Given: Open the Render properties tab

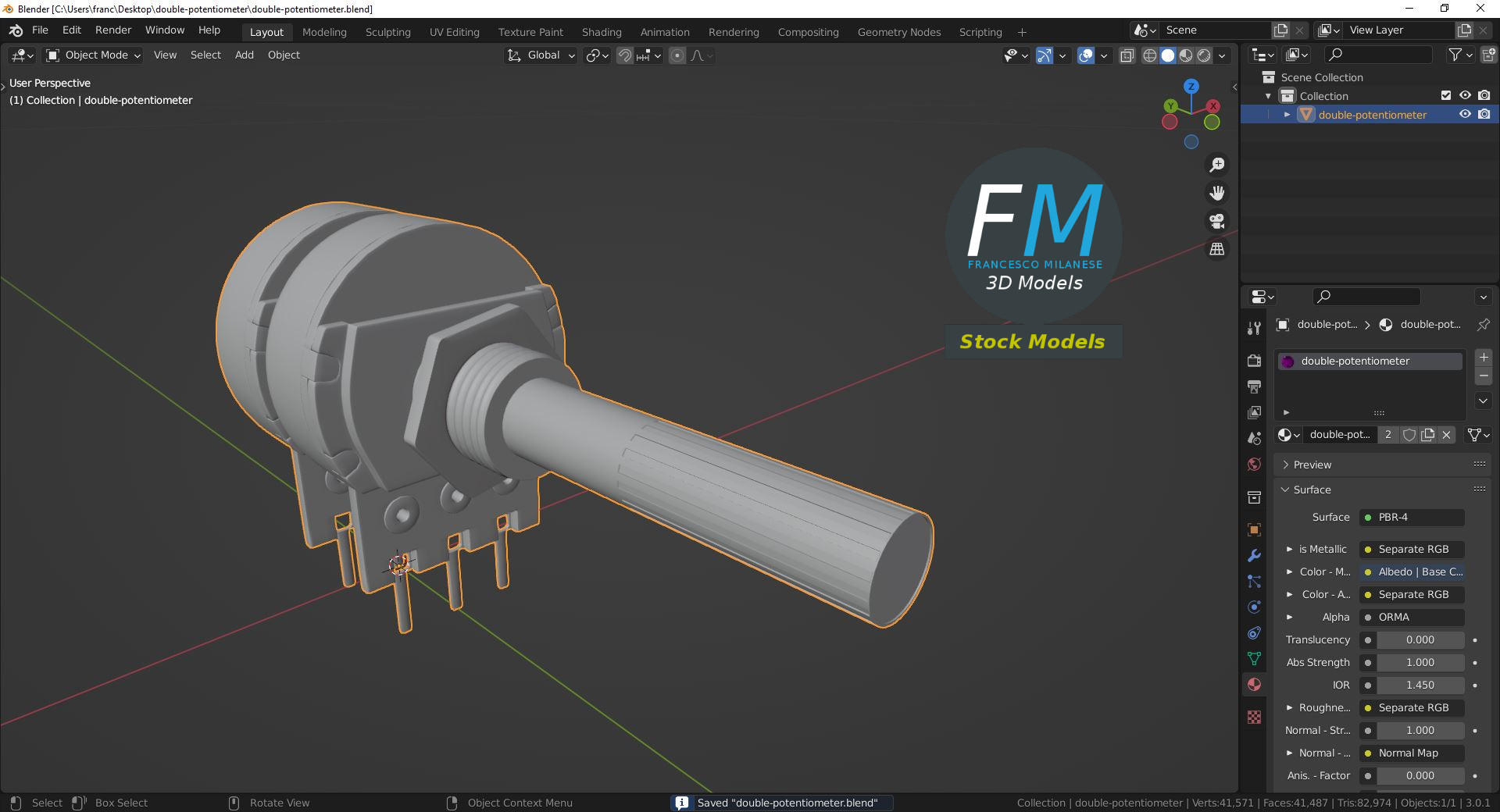Looking at the screenshot, I should 1254,361.
